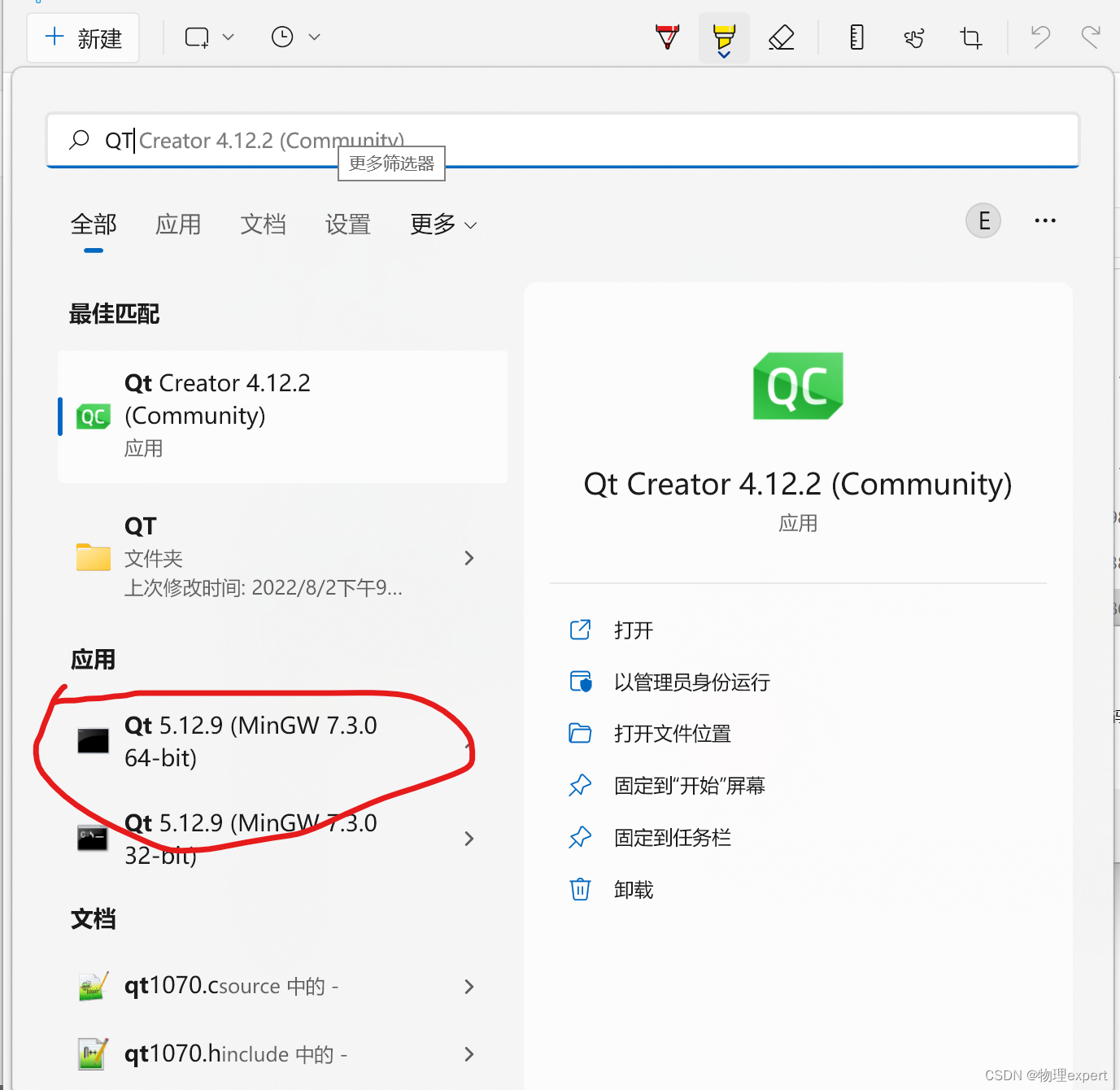
Task: Click the 打开 open icon
Action: coord(580,630)
